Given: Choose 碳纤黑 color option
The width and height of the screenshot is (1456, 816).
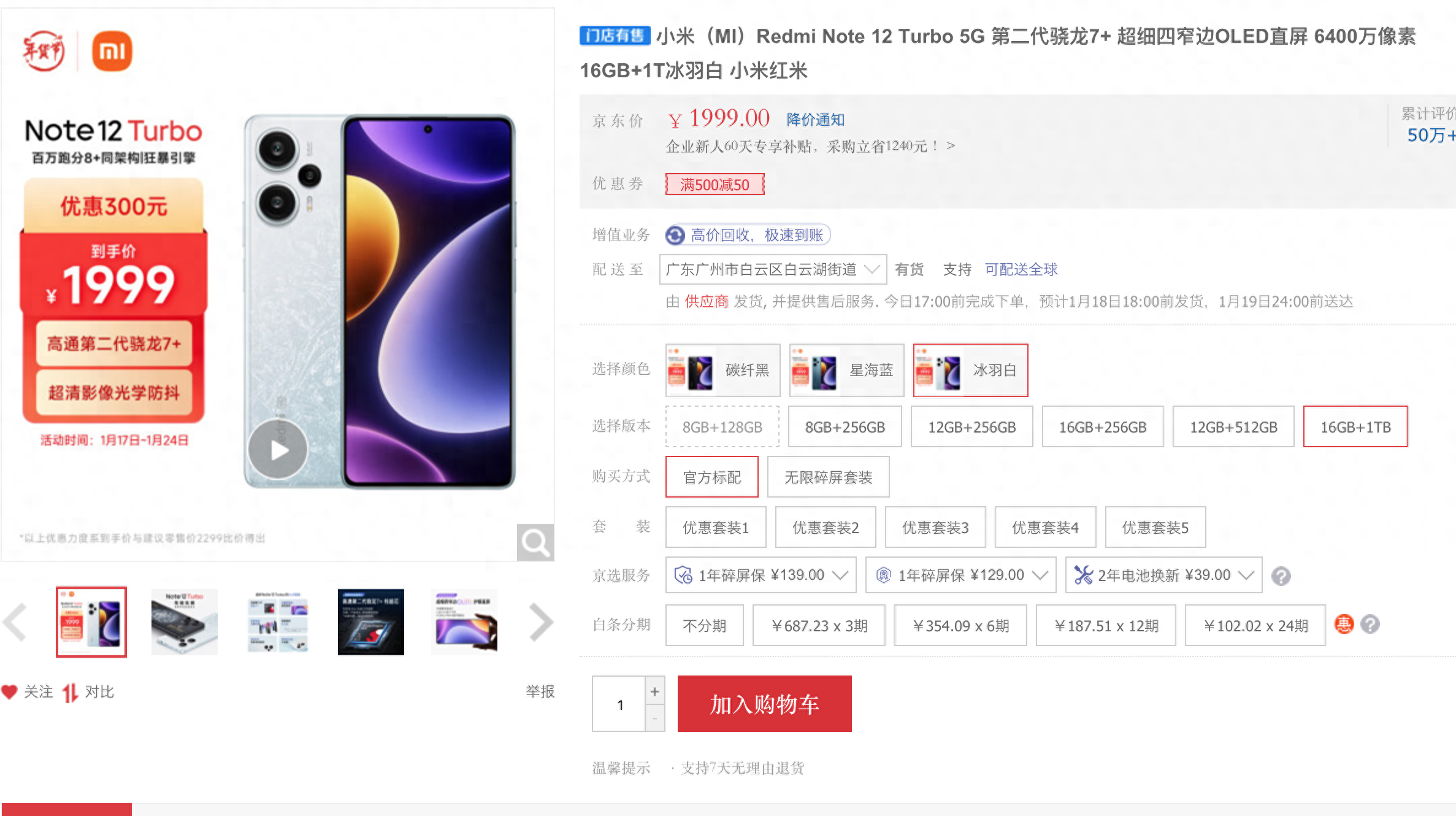Looking at the screenshot, I should (723, 370).
